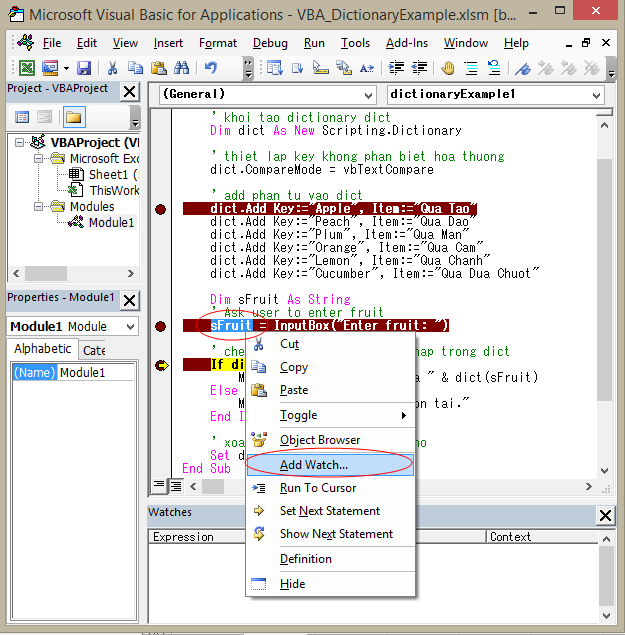Click the Indent toolbar icon
This screenshot has width=625, height=635.
(x=396, y=68)
